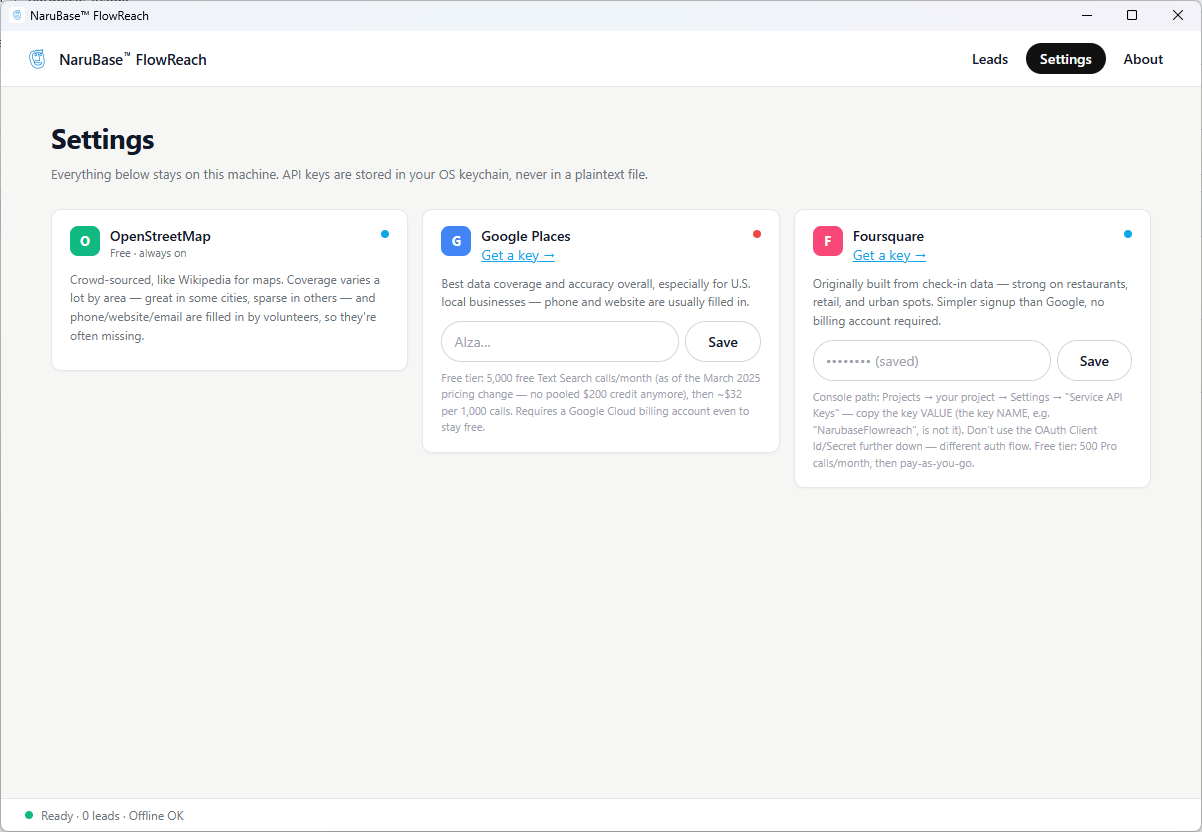Click the 'Google Places' card title
Image resolution: width=1202 pixels, height=832 pixels.
click(526, 237)
